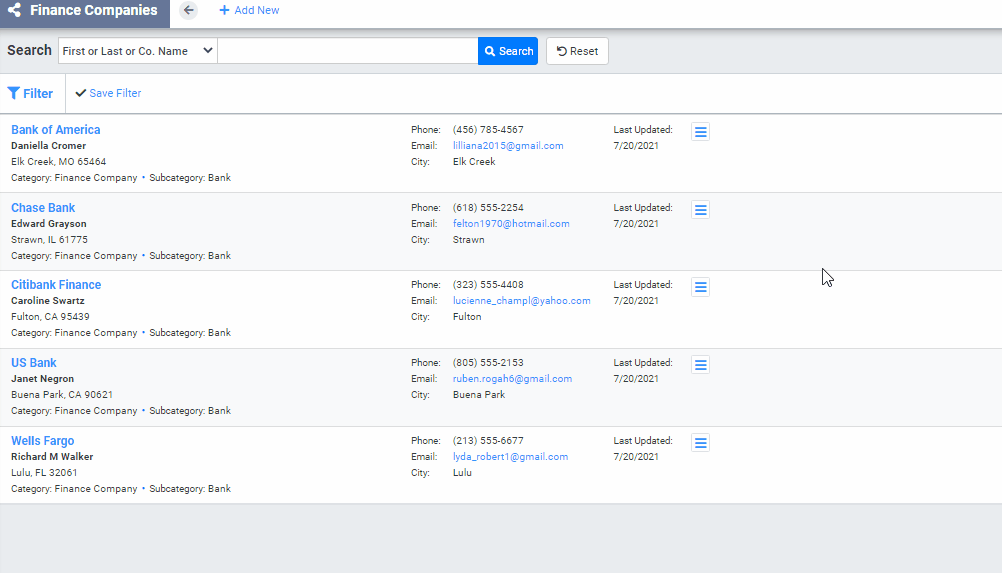Click address Strawn, IL 61775
The height and width of the screenshot is (573, 1002).
(49, 240)
